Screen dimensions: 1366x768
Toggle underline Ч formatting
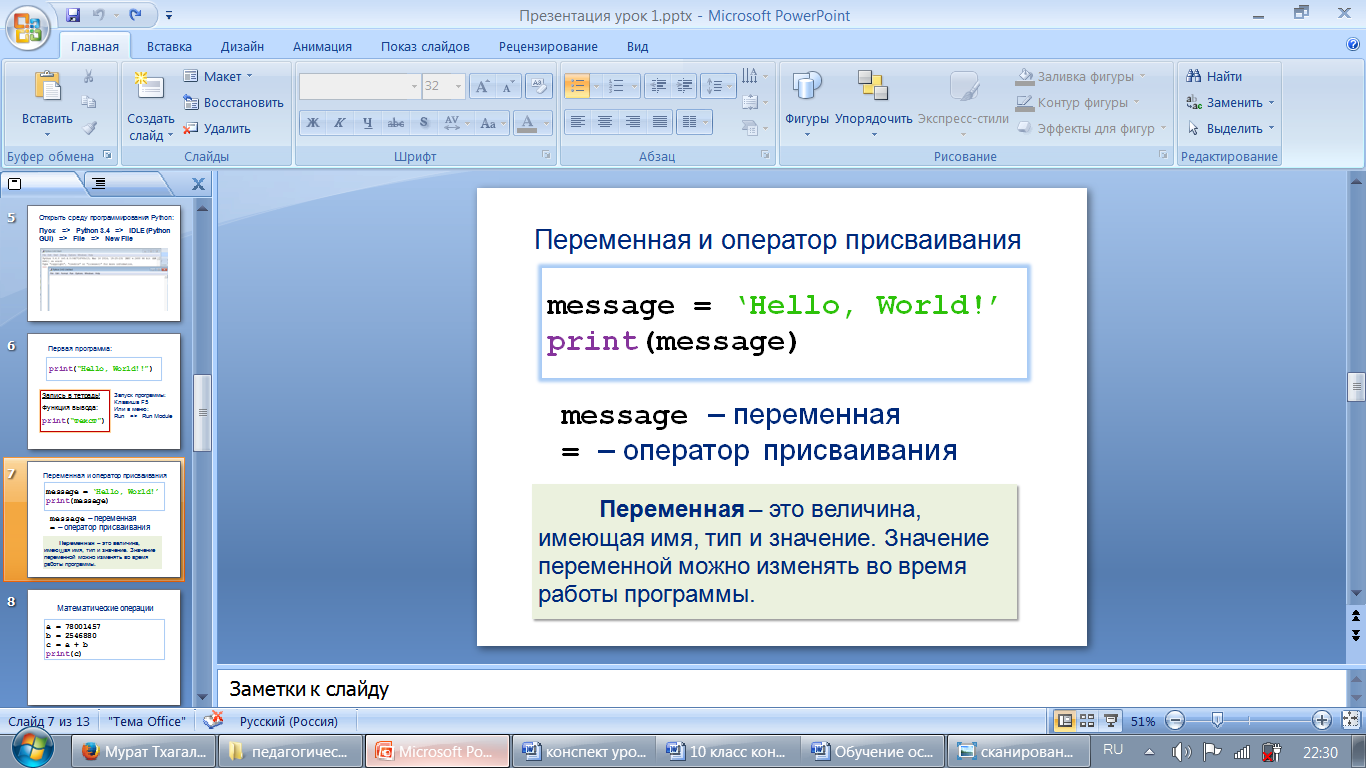[368, 123]
